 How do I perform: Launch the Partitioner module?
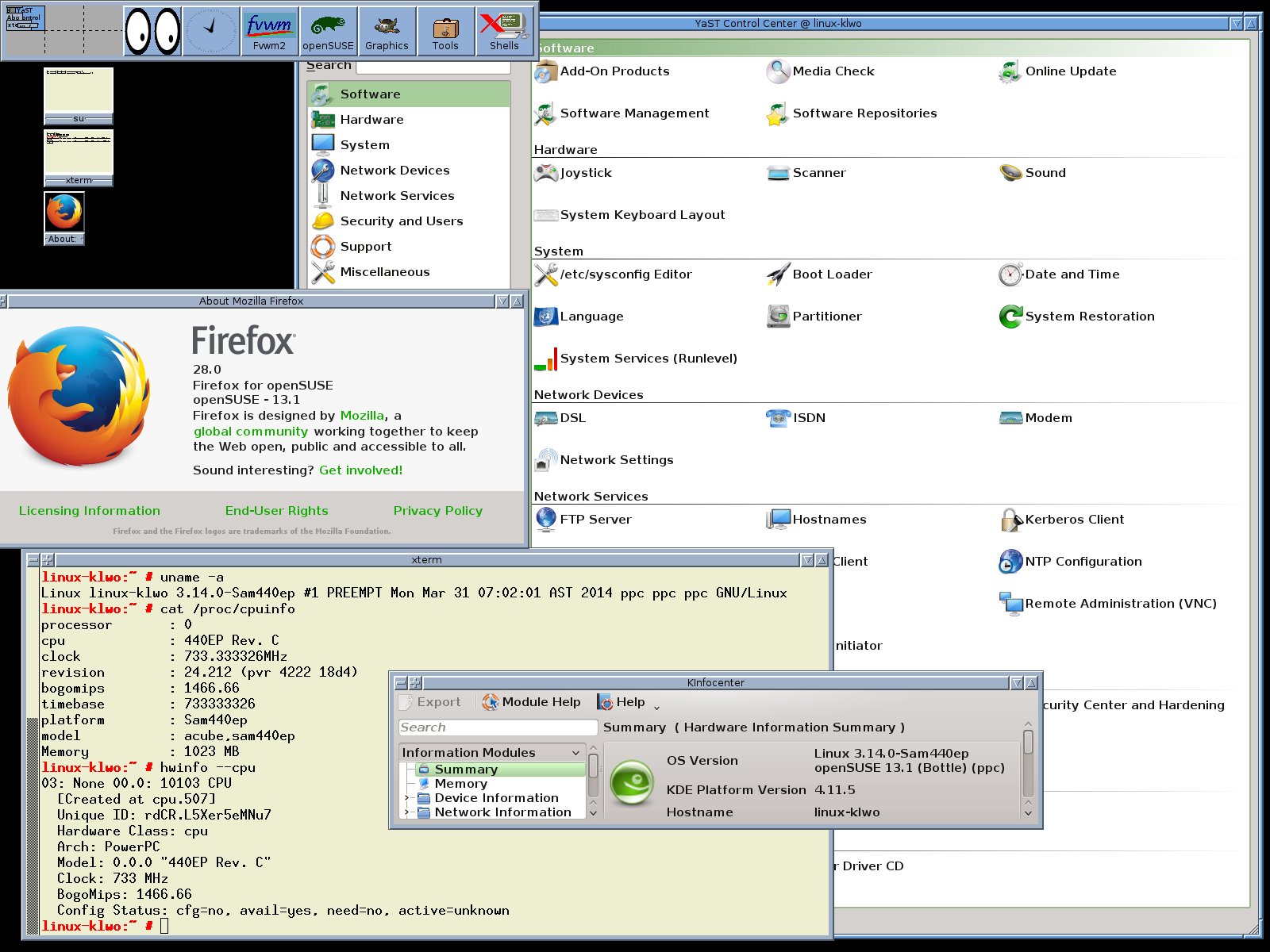(826, 317)
